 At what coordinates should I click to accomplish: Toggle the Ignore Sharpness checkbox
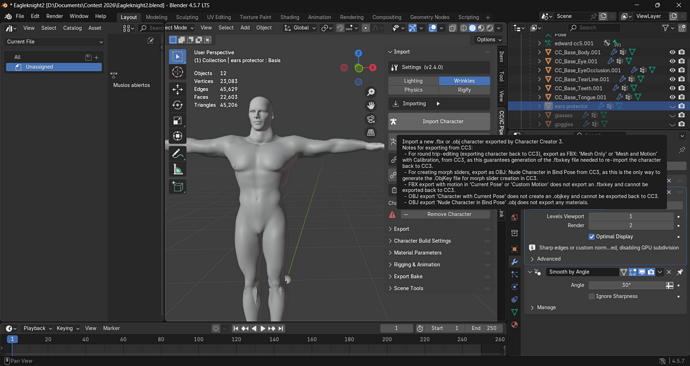[x=591, y=296]
